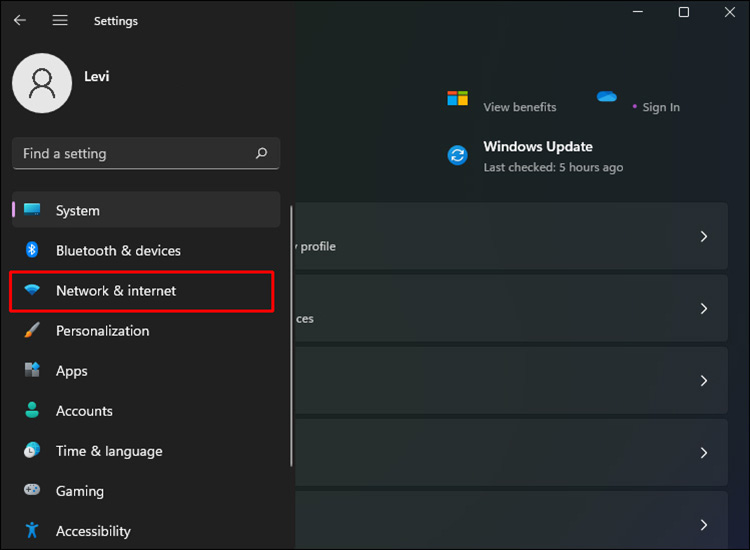Open Gaming settings

coord(80,491)
